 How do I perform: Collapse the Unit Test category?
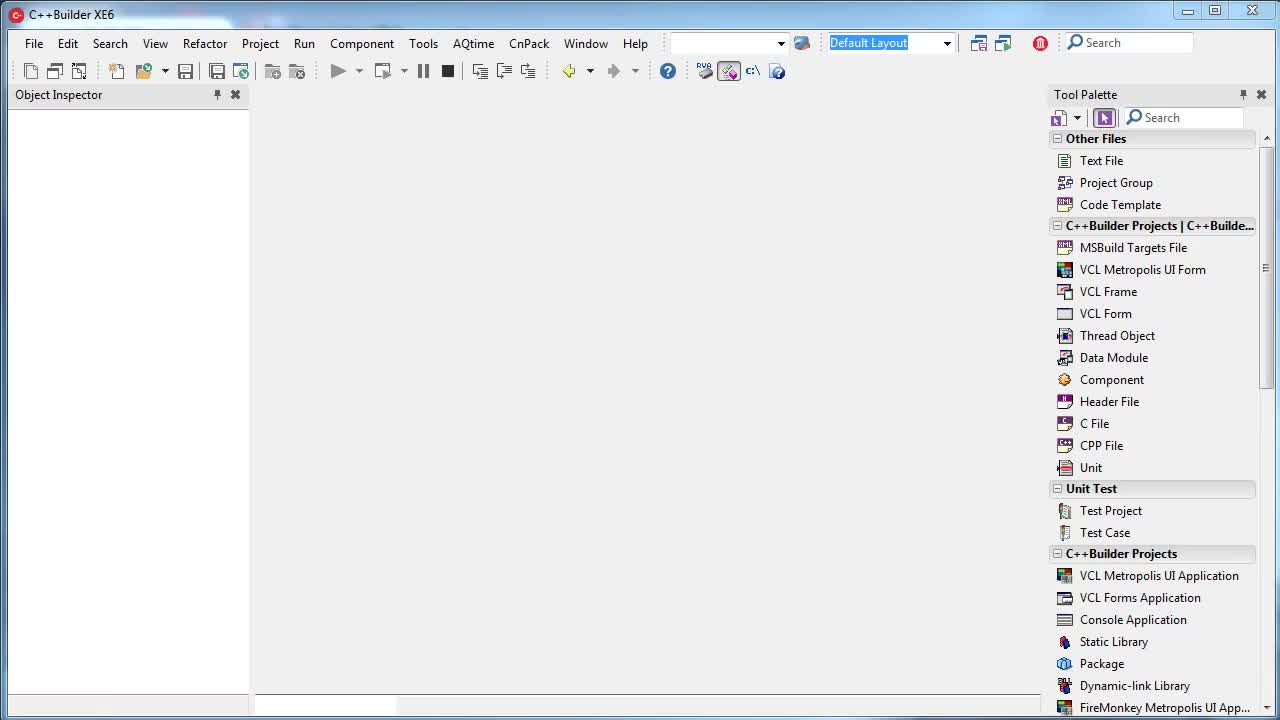coord(1057,489)
